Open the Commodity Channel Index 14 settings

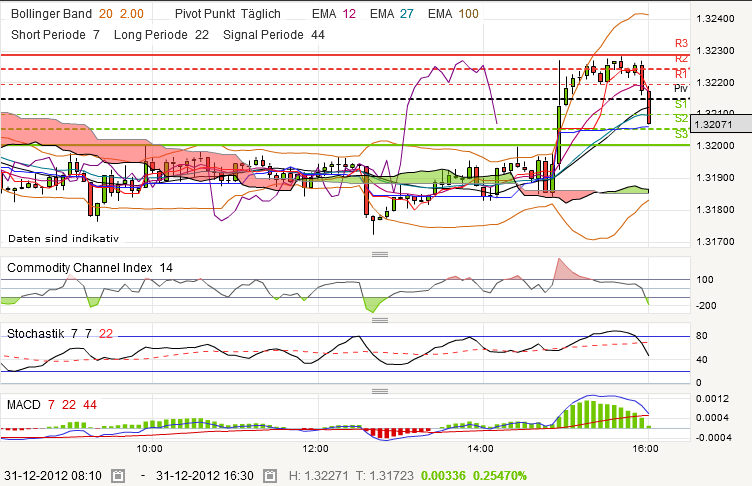point(90,268)
